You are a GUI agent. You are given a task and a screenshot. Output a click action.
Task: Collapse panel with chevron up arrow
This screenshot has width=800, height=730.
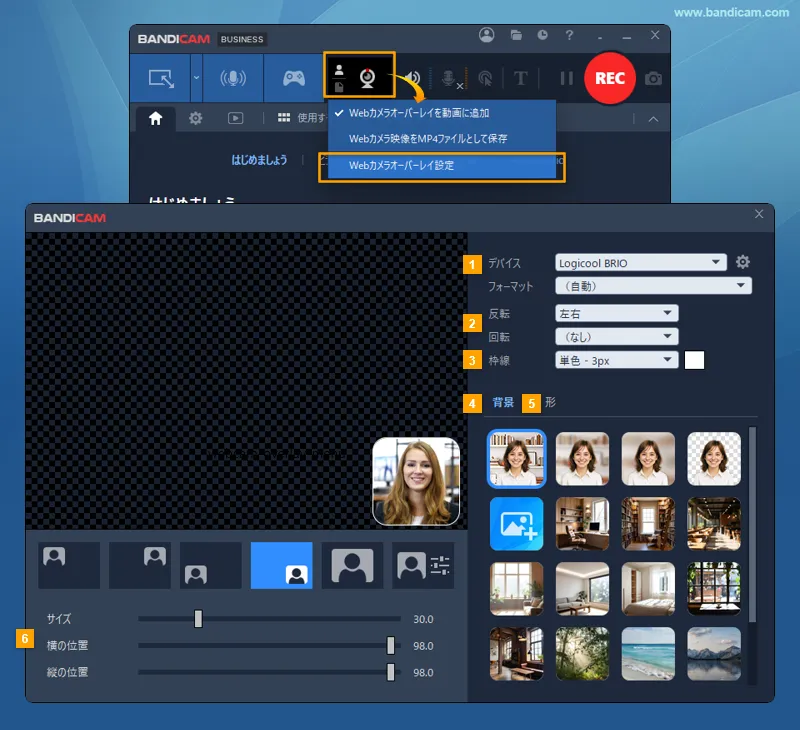tap(653, 119)
